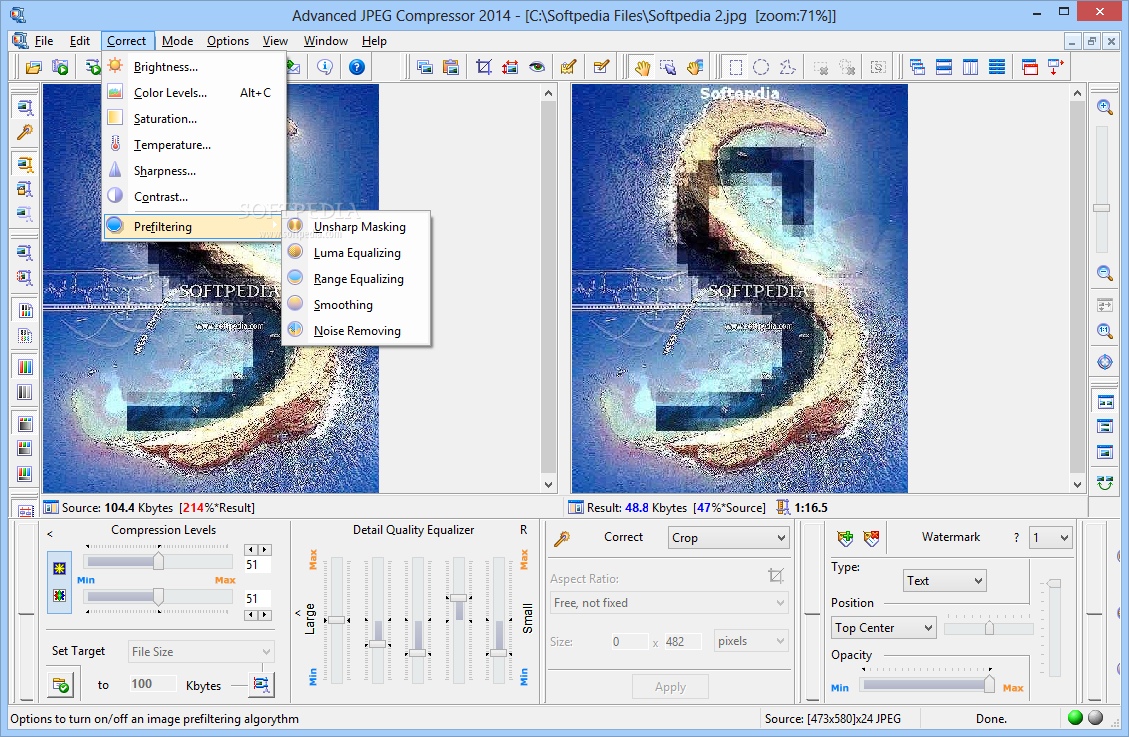The height and width of the screenshot is (737, 1129).
Task: Click the blue question-mark help toolbar icon
Action: (x=356, y=68)
